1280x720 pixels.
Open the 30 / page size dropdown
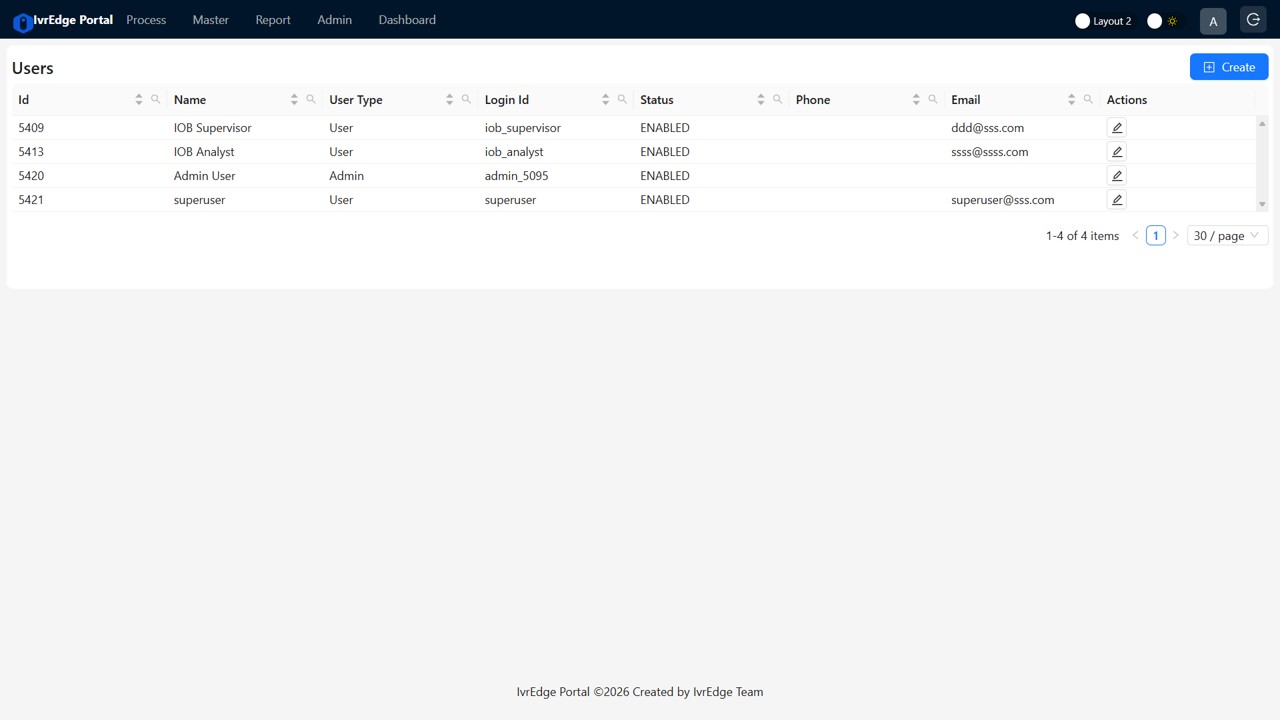(x=1226, y=235)
